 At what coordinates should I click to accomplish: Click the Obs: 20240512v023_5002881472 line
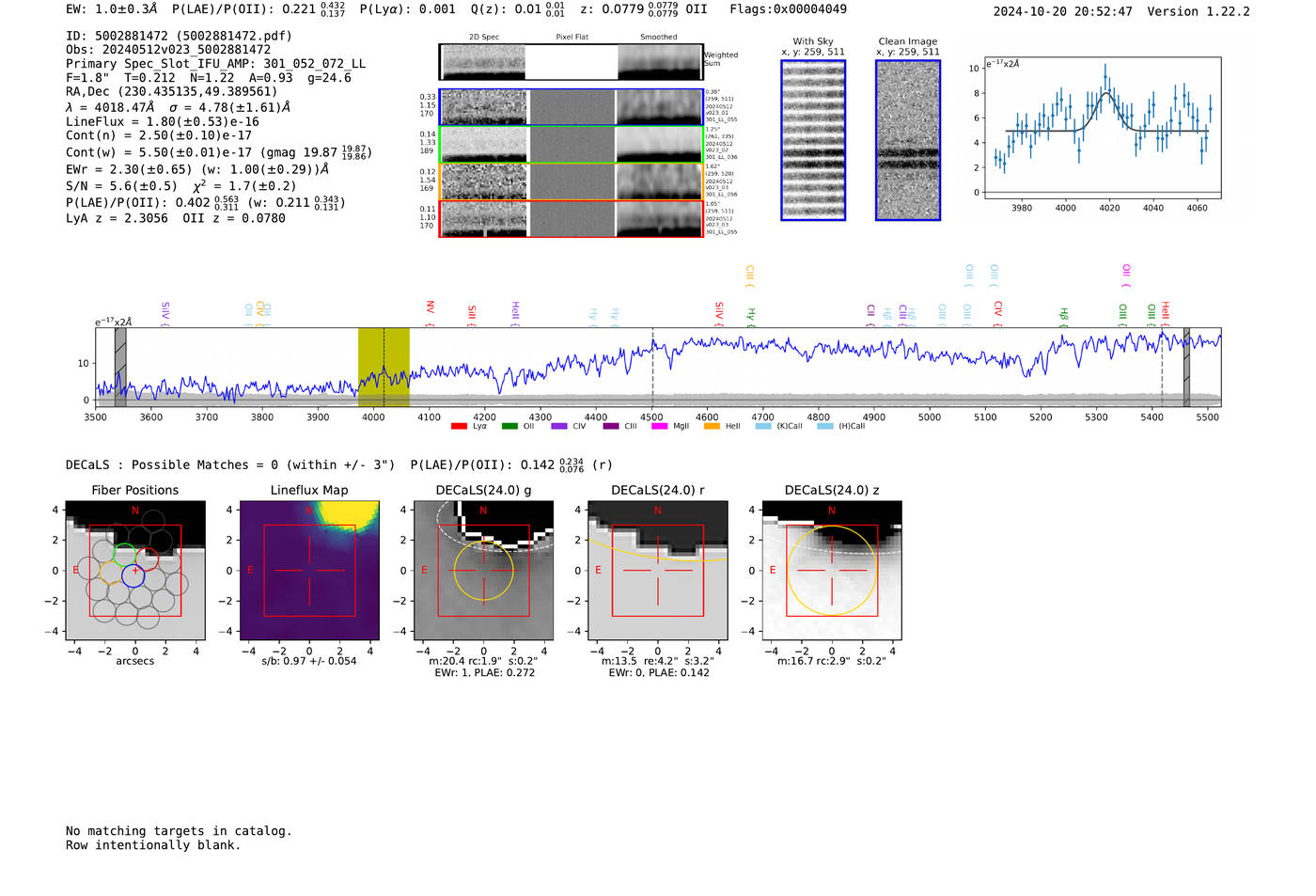pyautogui.click(x=168, y=50)
